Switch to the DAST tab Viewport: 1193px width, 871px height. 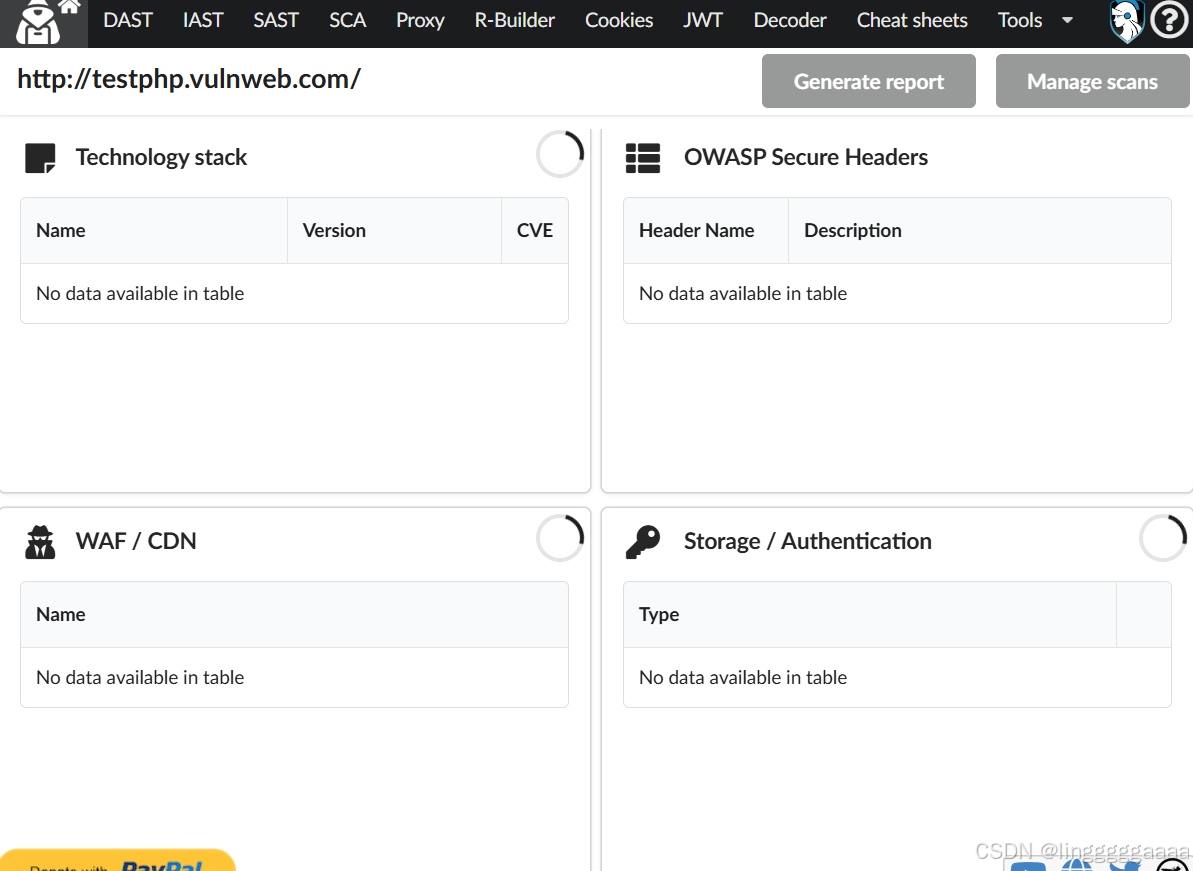coord(128,21)
